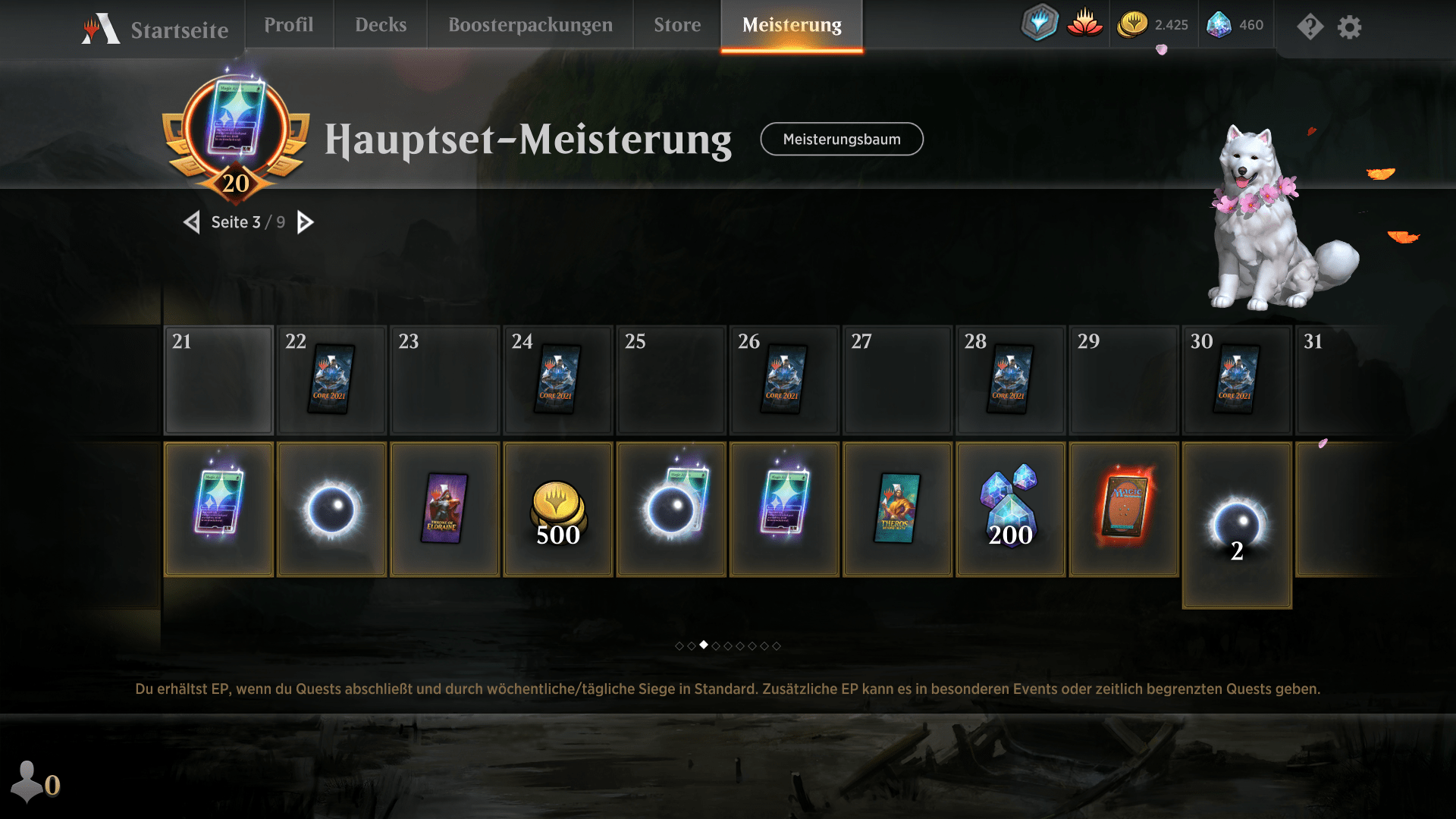Go to next mastery page arrow
Image resolution: width=1456 pixels, height=819 pixels.
pyautogui.click(x=305, y=222)
